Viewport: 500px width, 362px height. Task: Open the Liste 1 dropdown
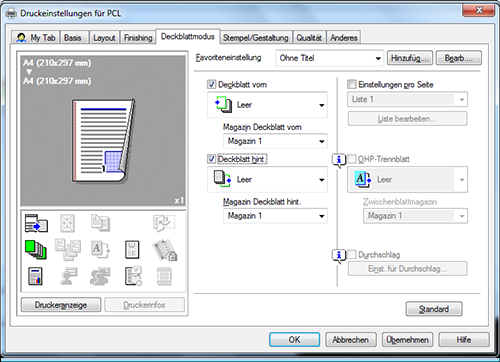(x=407, y=99)
